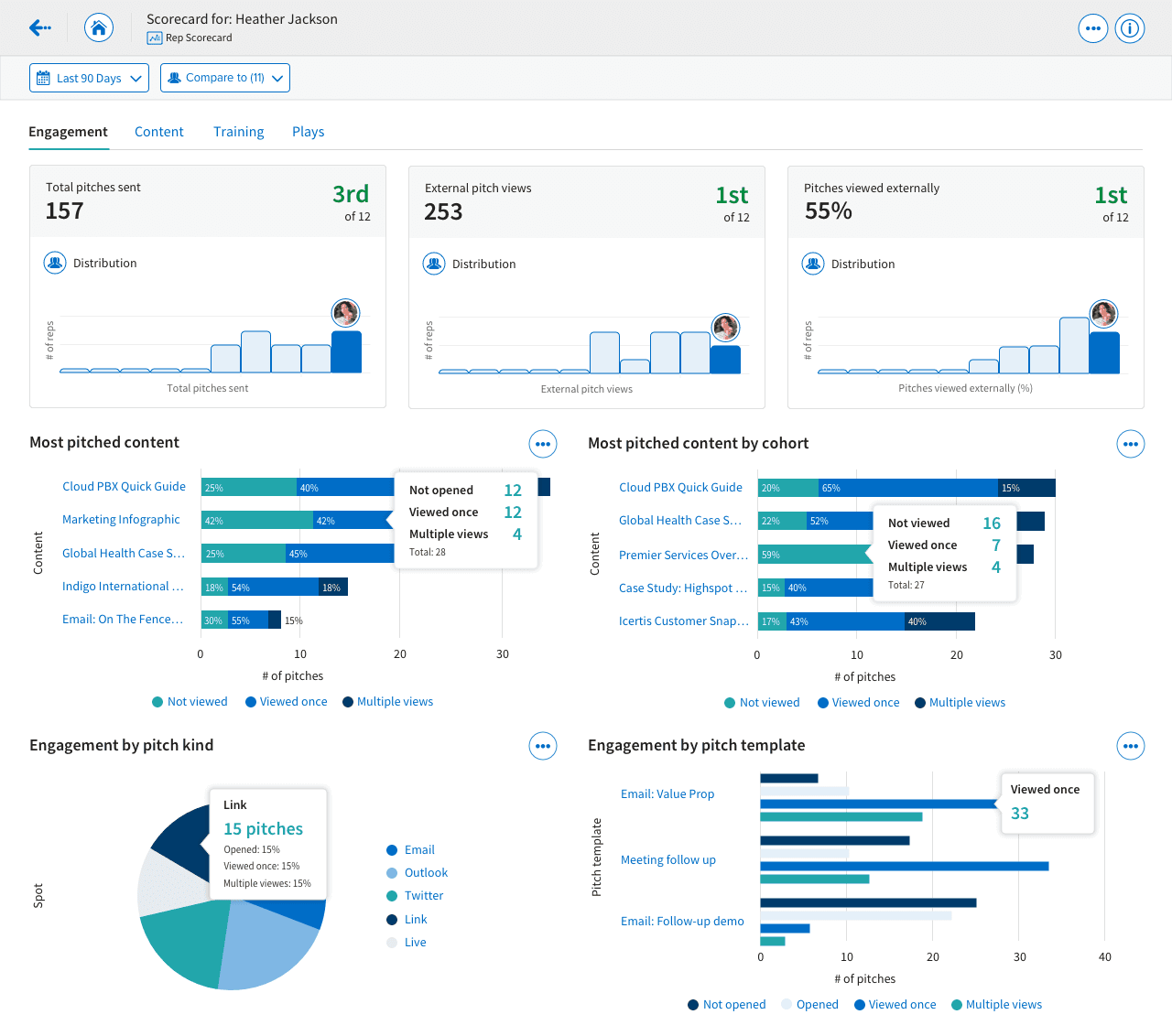The image size is (1172, 1036).
Task: Open Engagement by pitch template options menu
Action: click(1131, 746)
